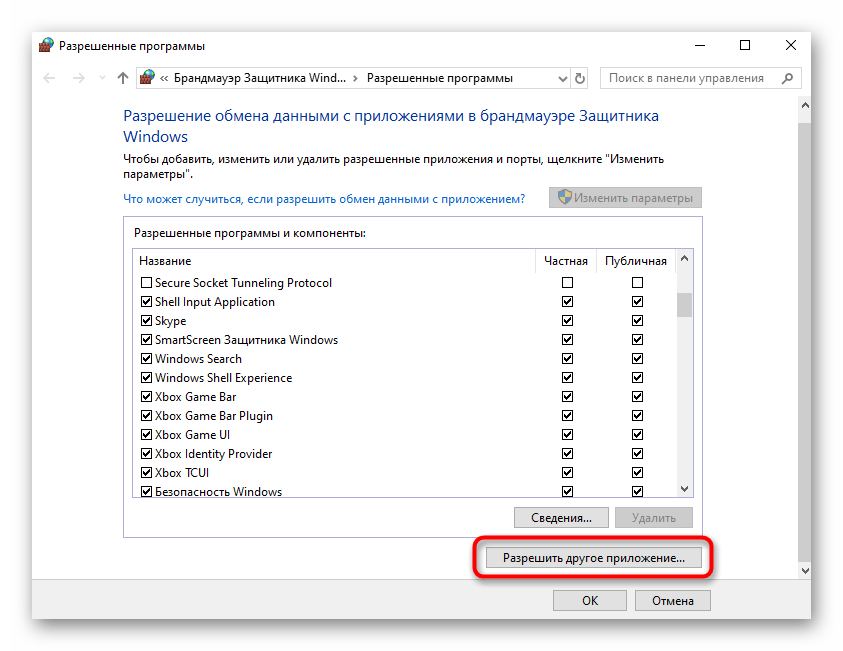Enable Secure Socket Tunneling Protocol checkbox

(x=146, y=283)
